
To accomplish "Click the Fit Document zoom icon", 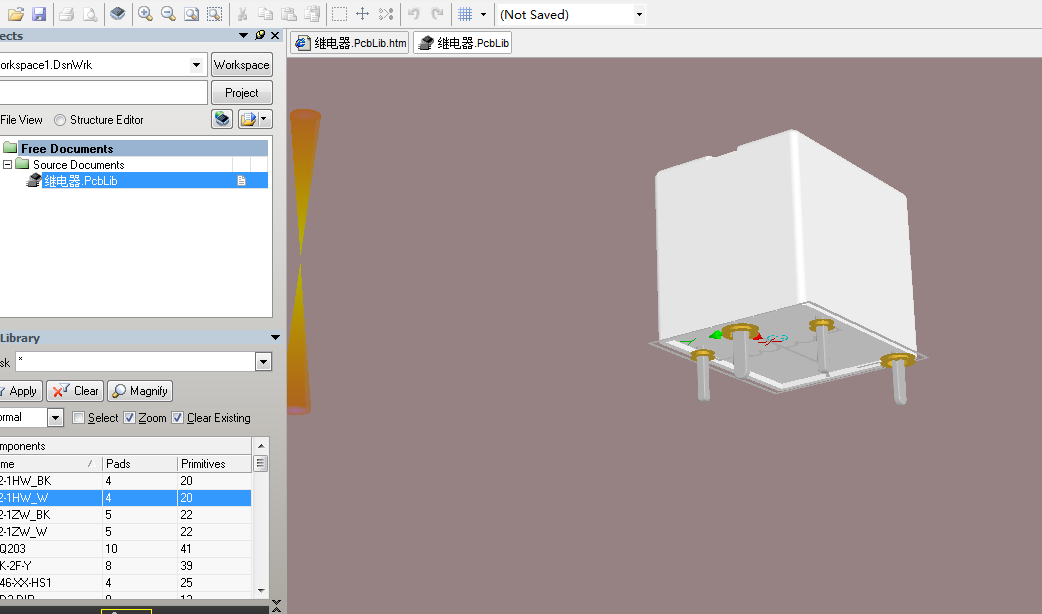I will [191, 14].
